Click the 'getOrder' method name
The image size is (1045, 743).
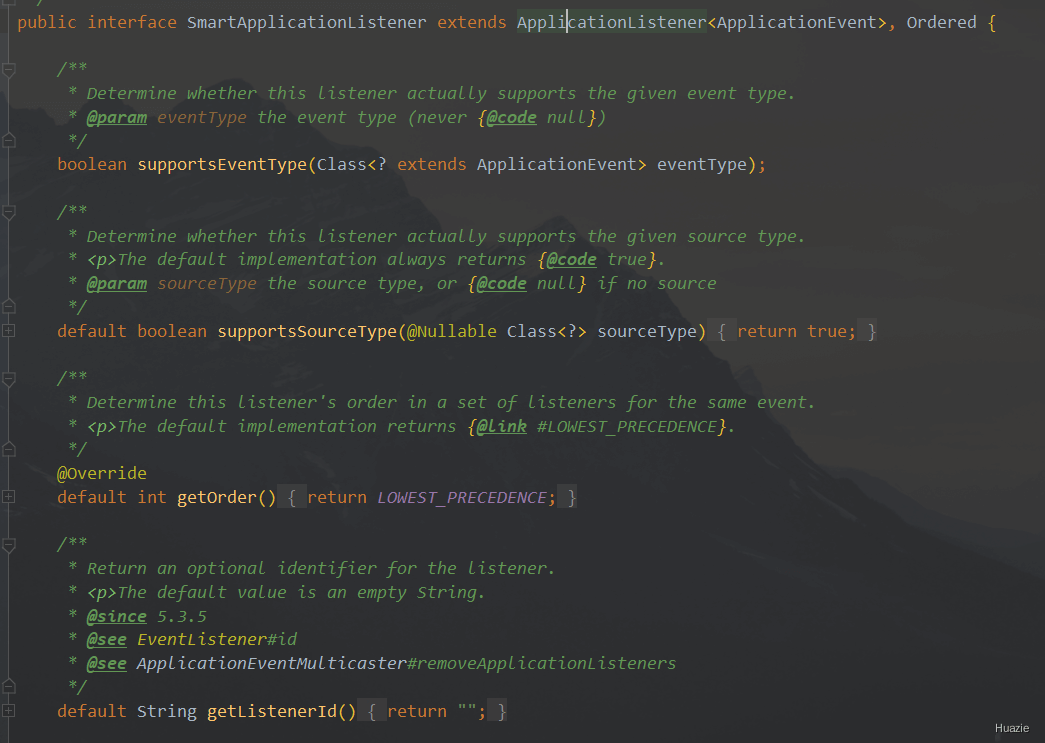(x=217, y=497)
